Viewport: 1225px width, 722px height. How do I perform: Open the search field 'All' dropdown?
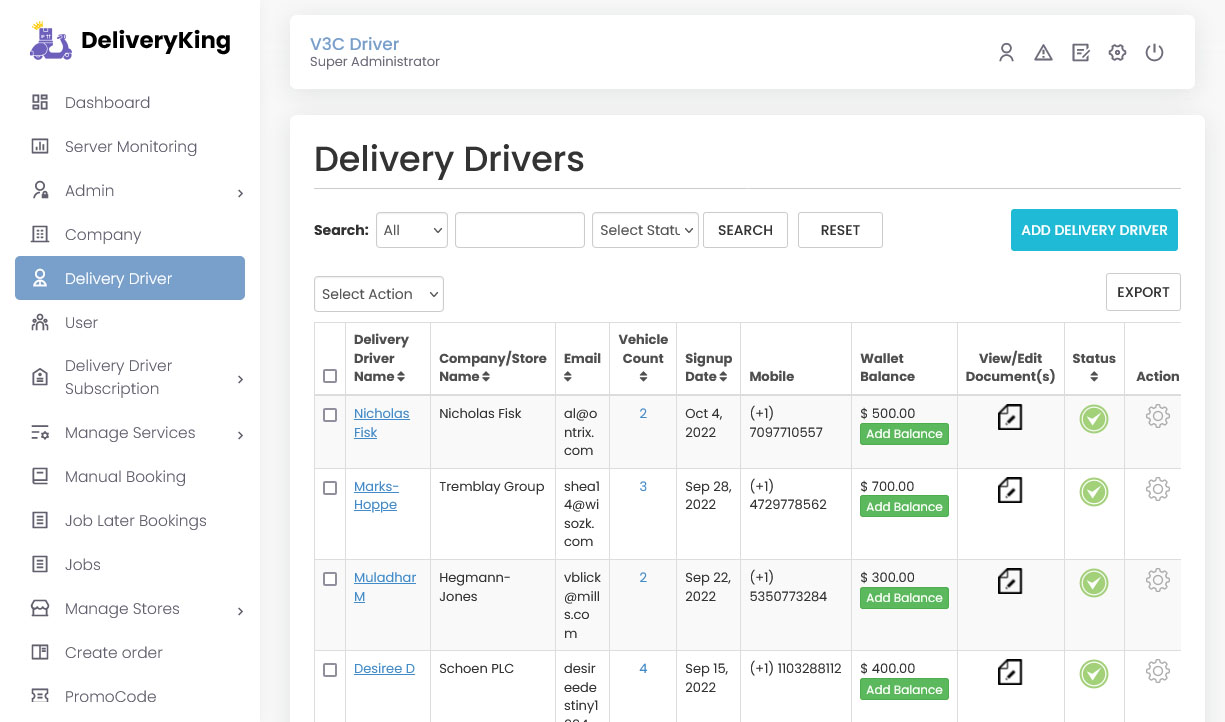tap(412, 230)
